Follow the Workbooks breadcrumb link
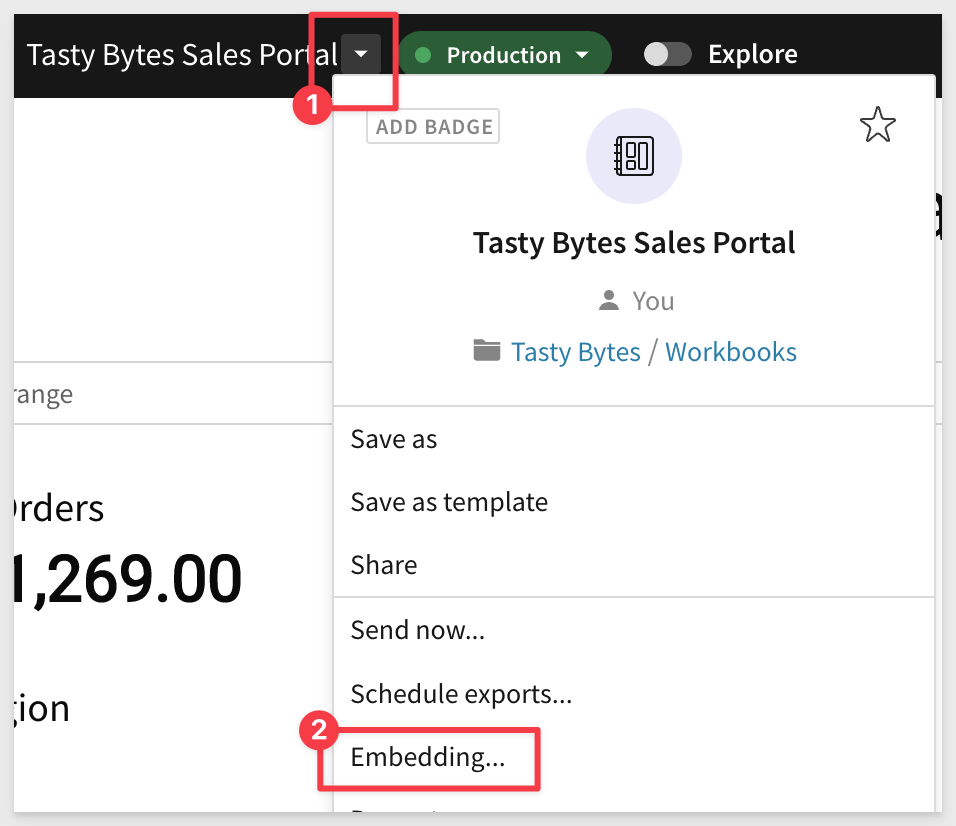 pos(730,352)
